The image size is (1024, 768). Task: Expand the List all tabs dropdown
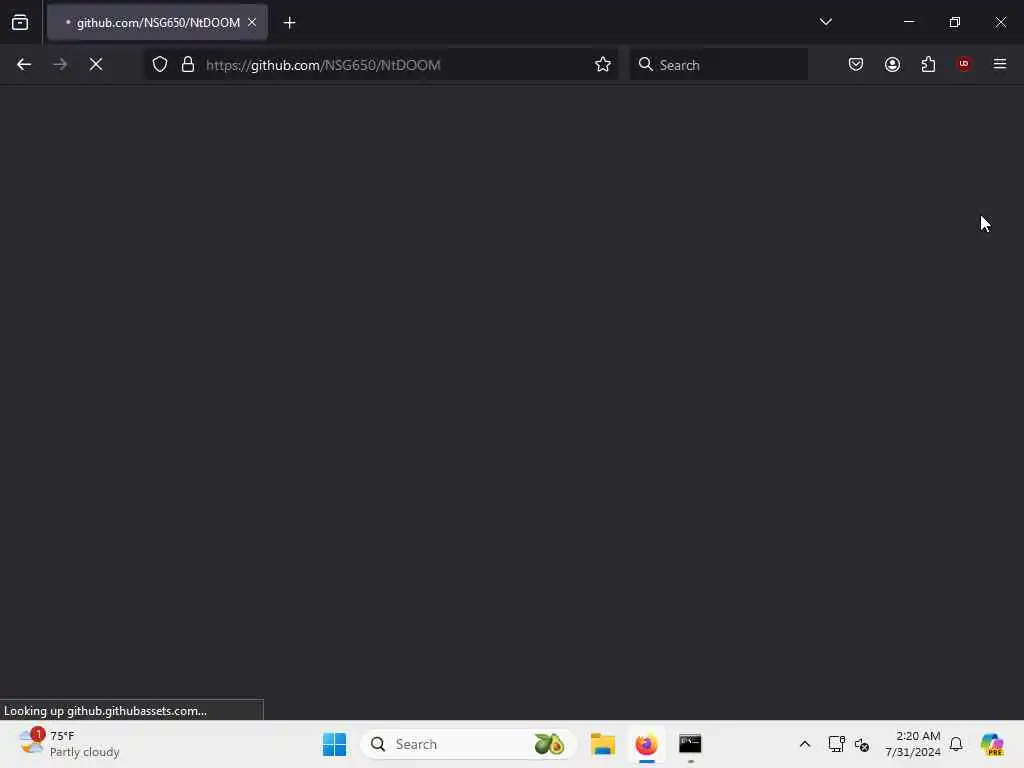(x=825, y=22)
